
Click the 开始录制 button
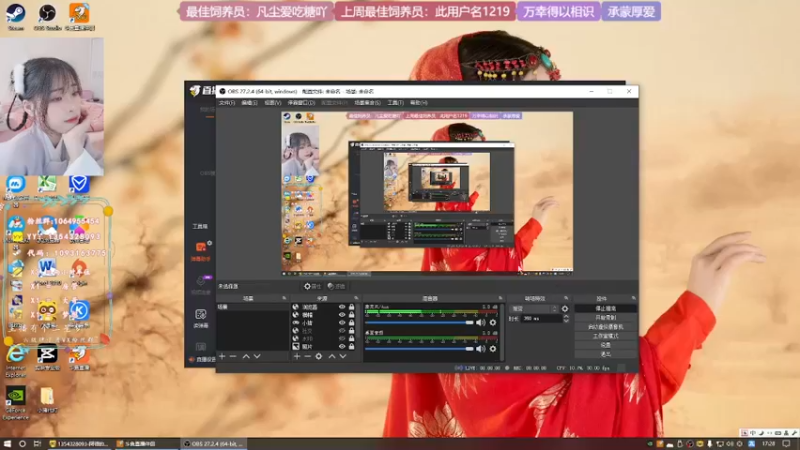(606, 317)
